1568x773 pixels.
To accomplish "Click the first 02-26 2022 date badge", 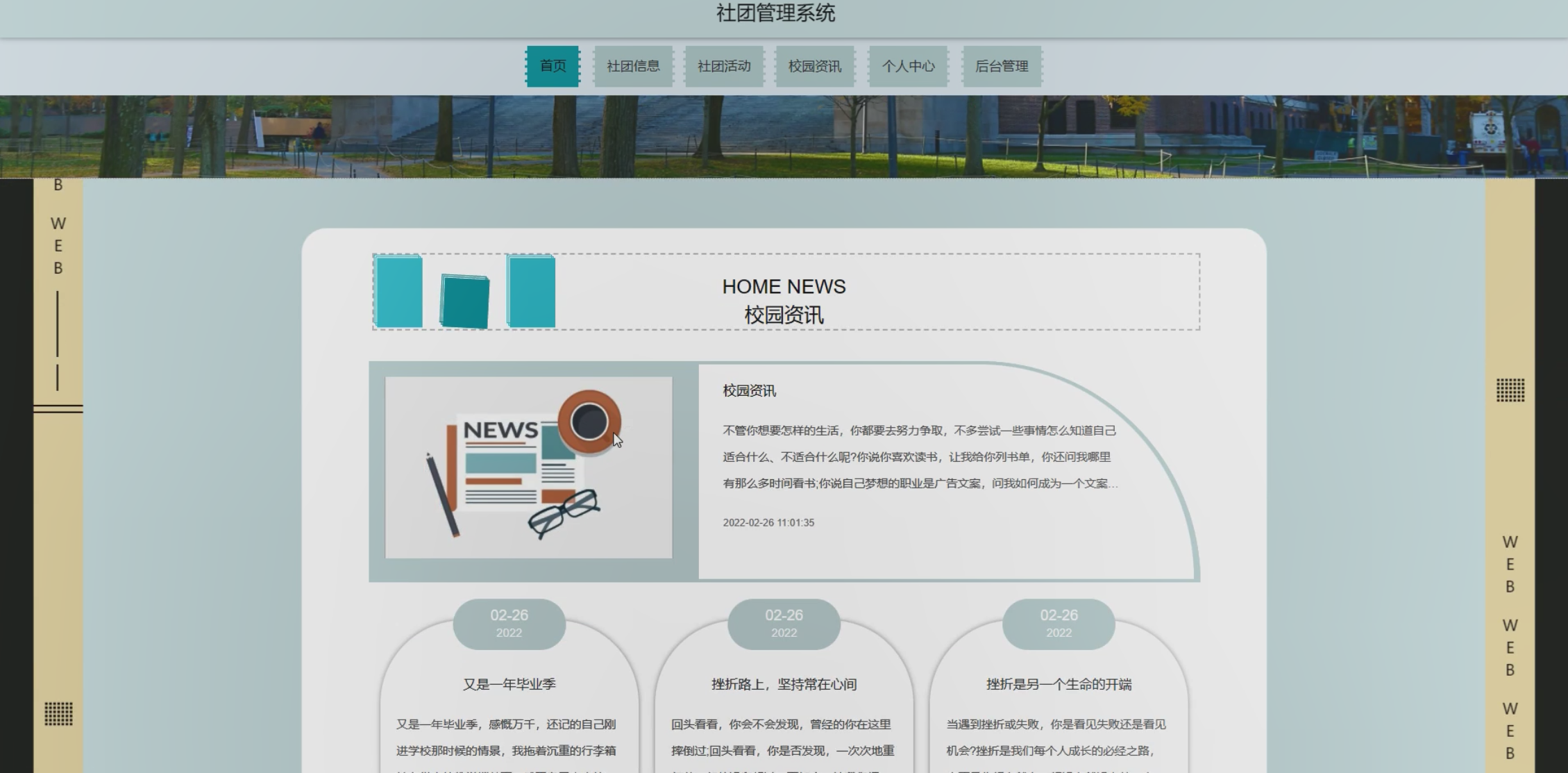I will pyautogui.click(x=509, y=623).
